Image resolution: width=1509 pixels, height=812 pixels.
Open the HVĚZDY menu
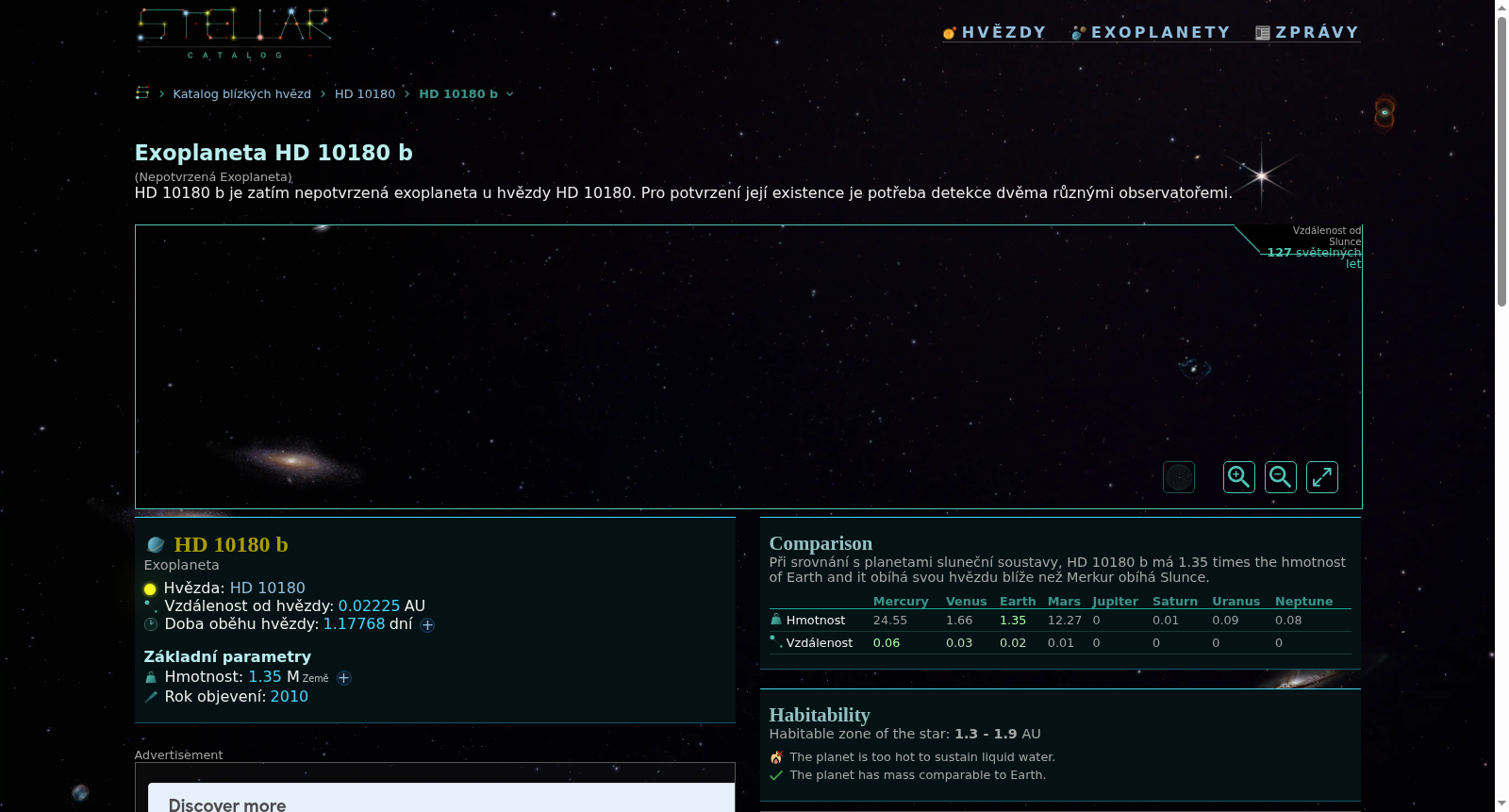pos(994,32)
